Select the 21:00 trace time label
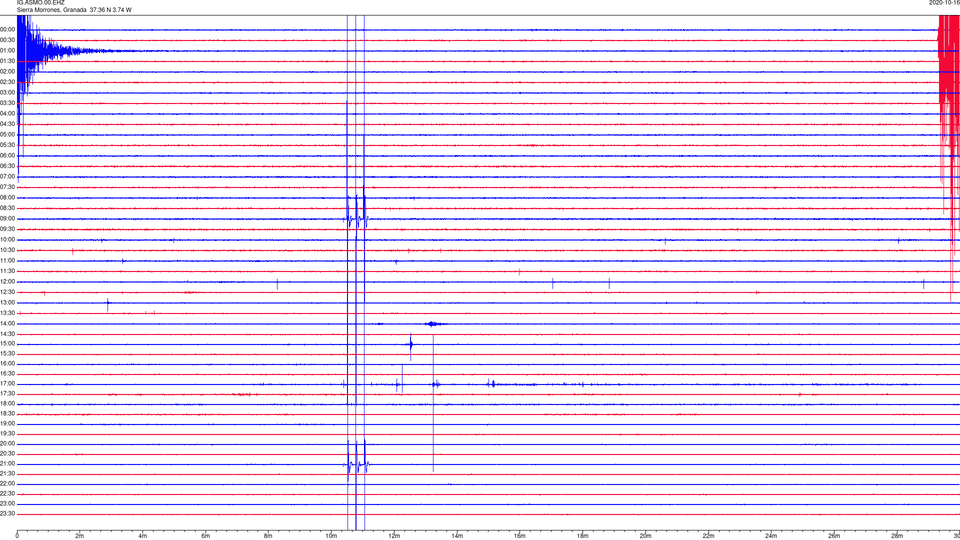Viewport: 960px width, 540px height. click(8, 464)
